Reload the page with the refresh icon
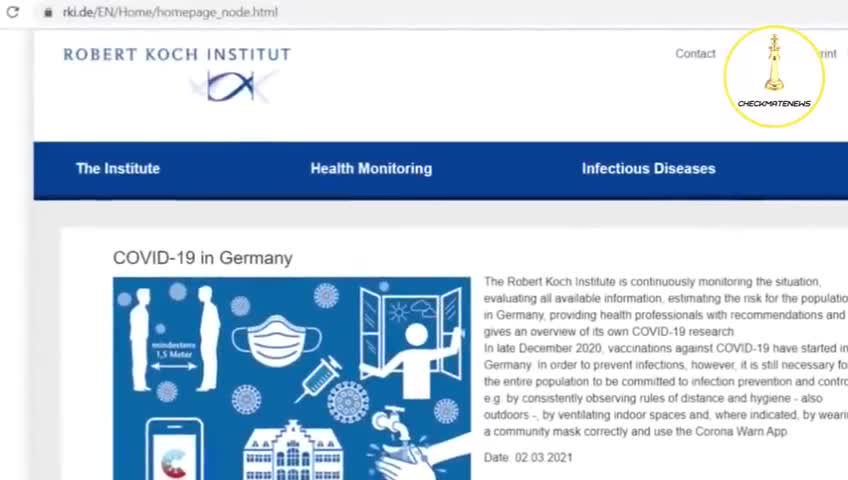This screenshot has width=848, height=480. [x=12, y=12]
